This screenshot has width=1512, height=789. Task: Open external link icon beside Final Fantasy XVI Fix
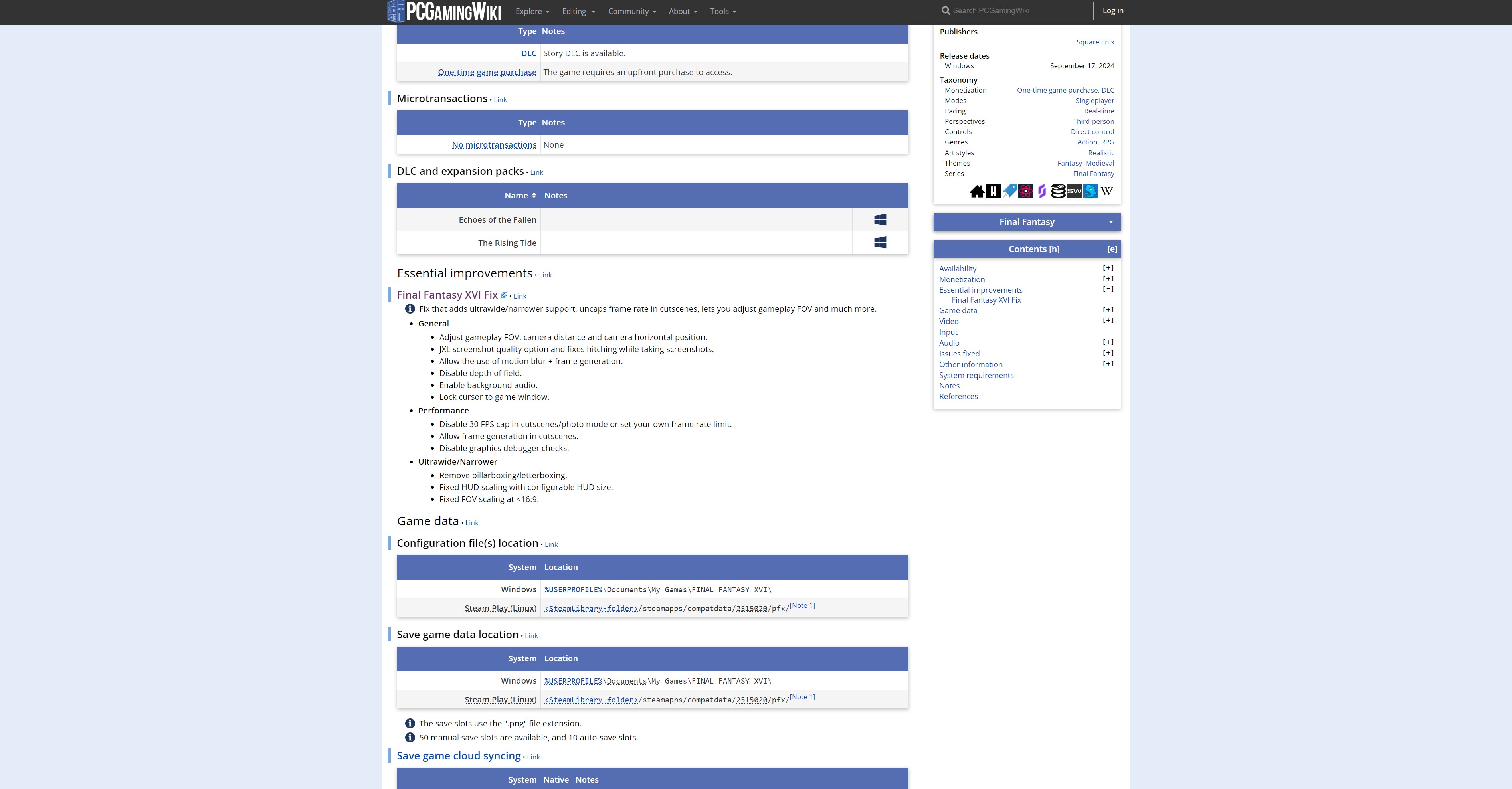click(504, 295)
